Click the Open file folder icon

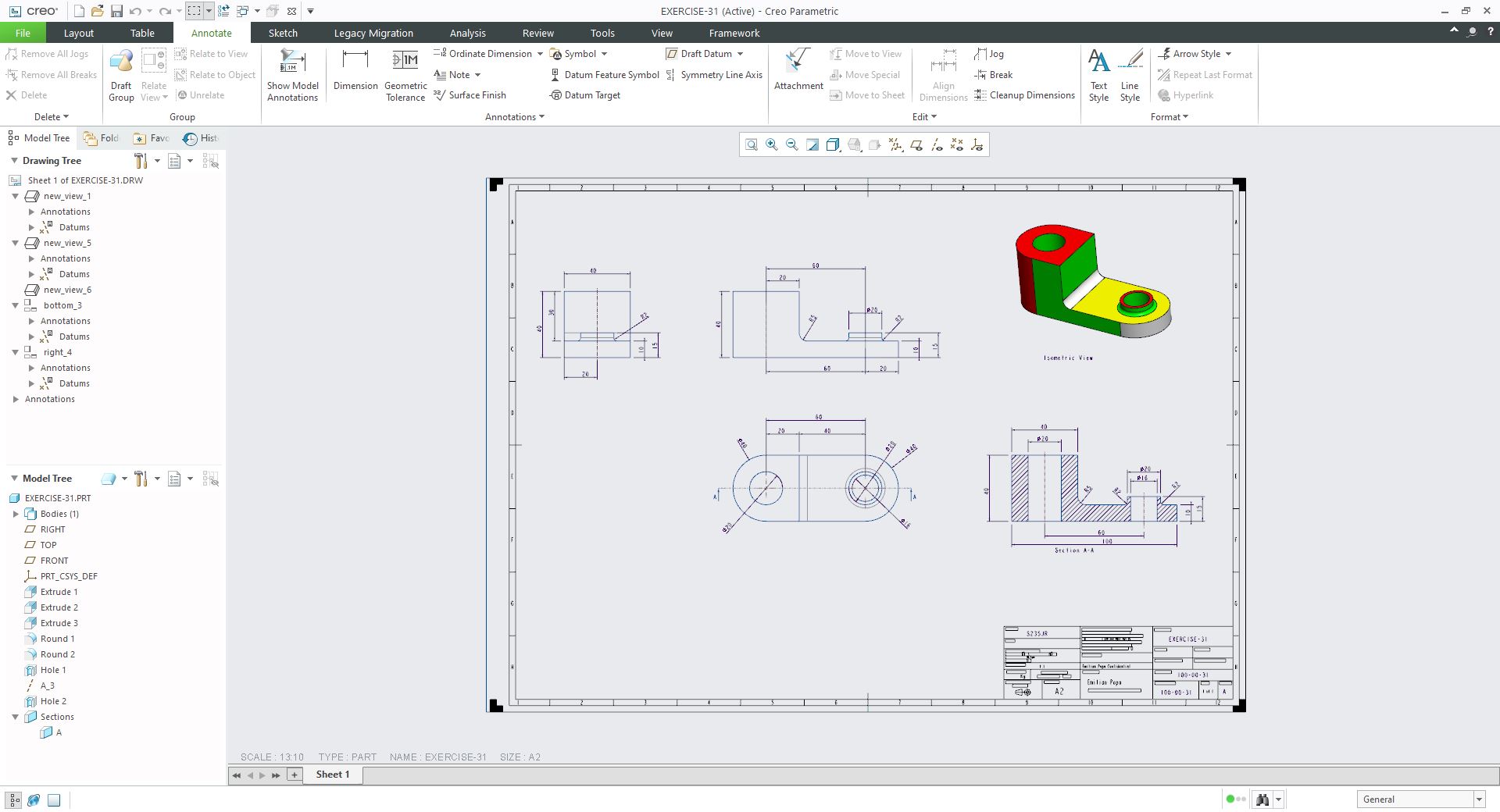coord(97,11)
